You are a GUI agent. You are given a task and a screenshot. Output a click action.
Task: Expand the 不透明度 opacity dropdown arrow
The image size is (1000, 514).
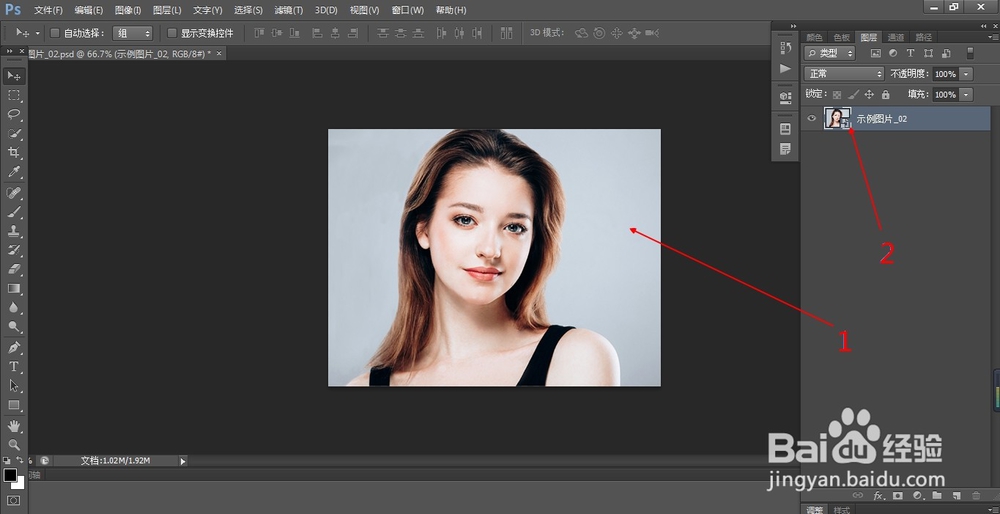[x=966, y=74]
